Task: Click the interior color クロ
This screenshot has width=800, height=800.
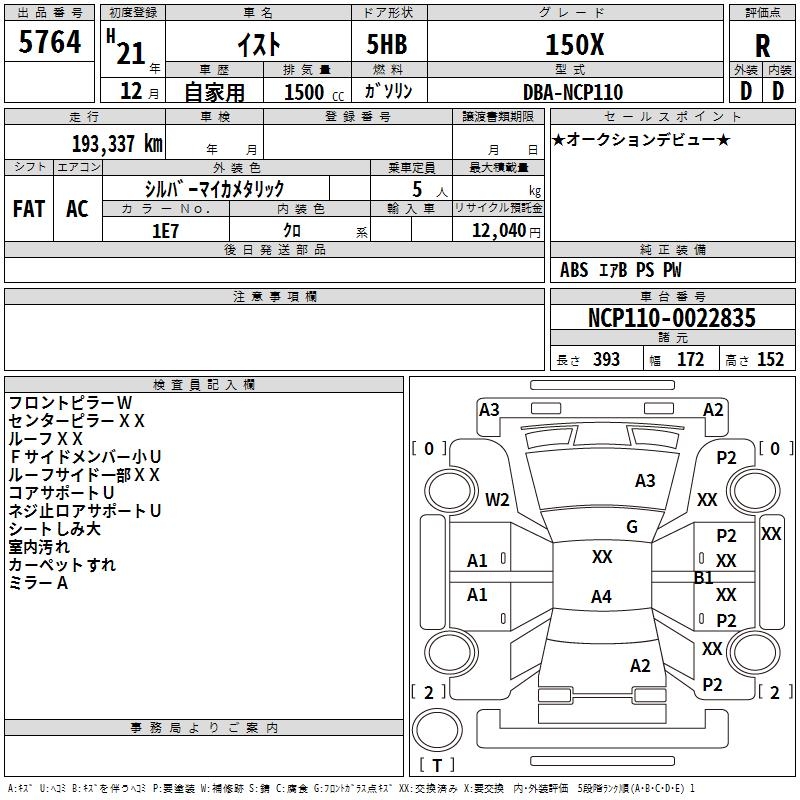Action: (292, 231)
